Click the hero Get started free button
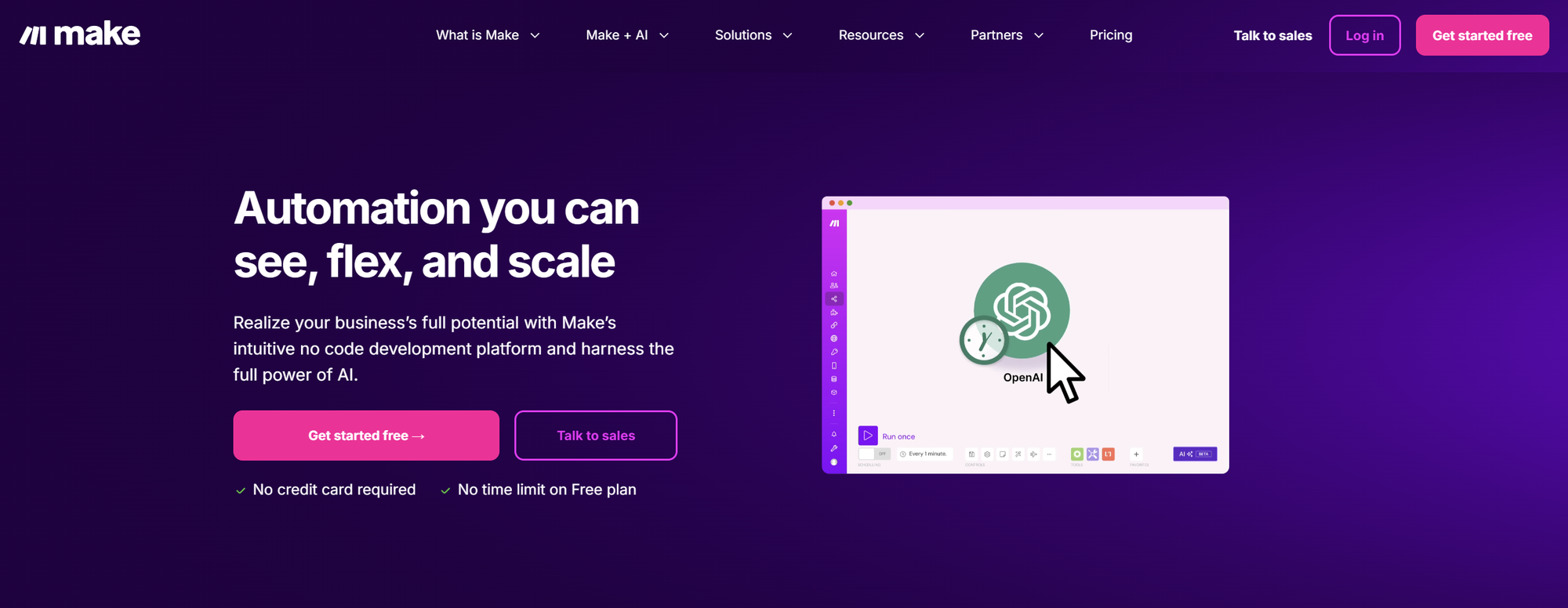 click(x=366, y=436)
